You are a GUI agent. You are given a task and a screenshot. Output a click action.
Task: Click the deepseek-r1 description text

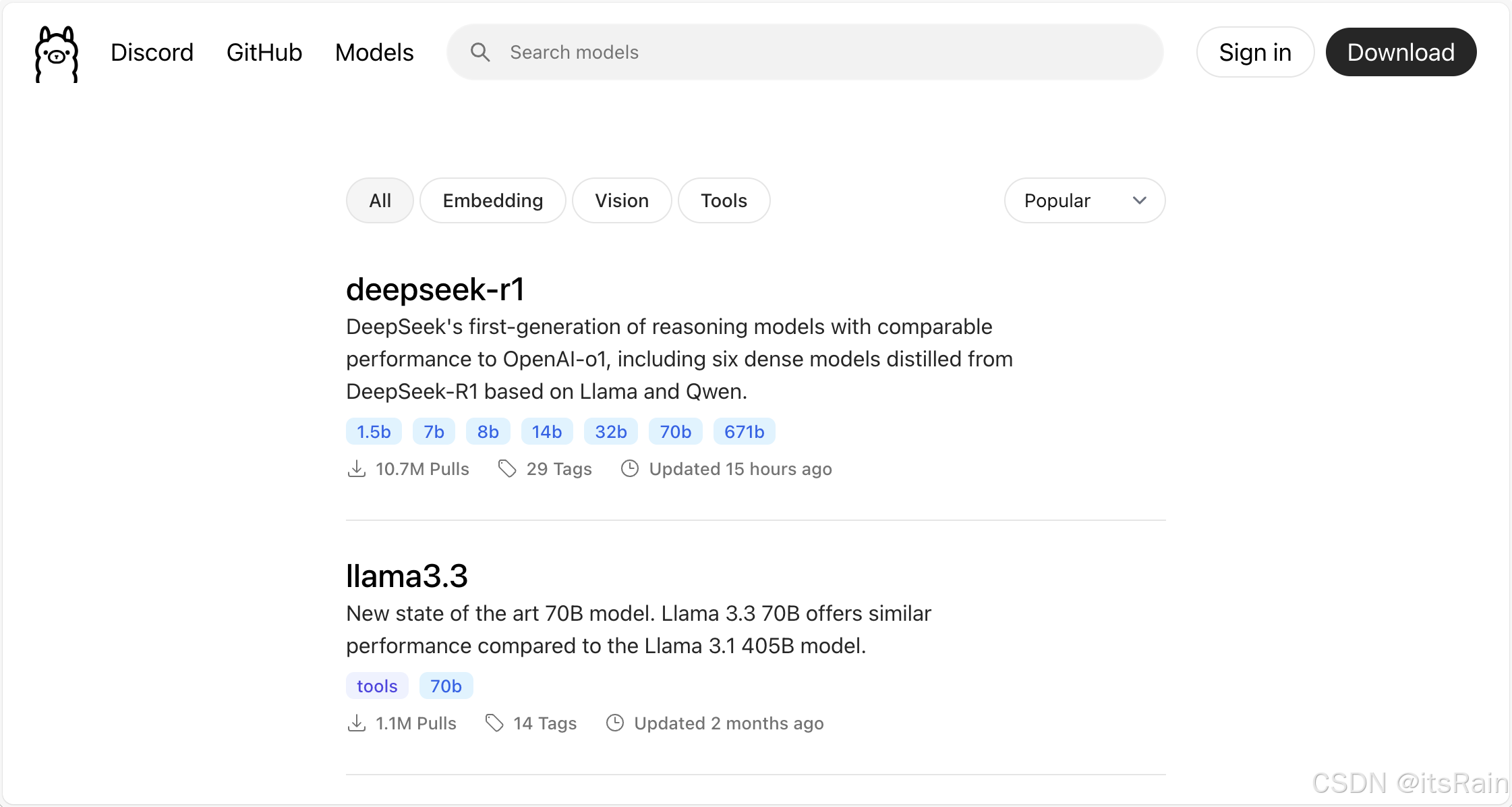coord(679,359)
